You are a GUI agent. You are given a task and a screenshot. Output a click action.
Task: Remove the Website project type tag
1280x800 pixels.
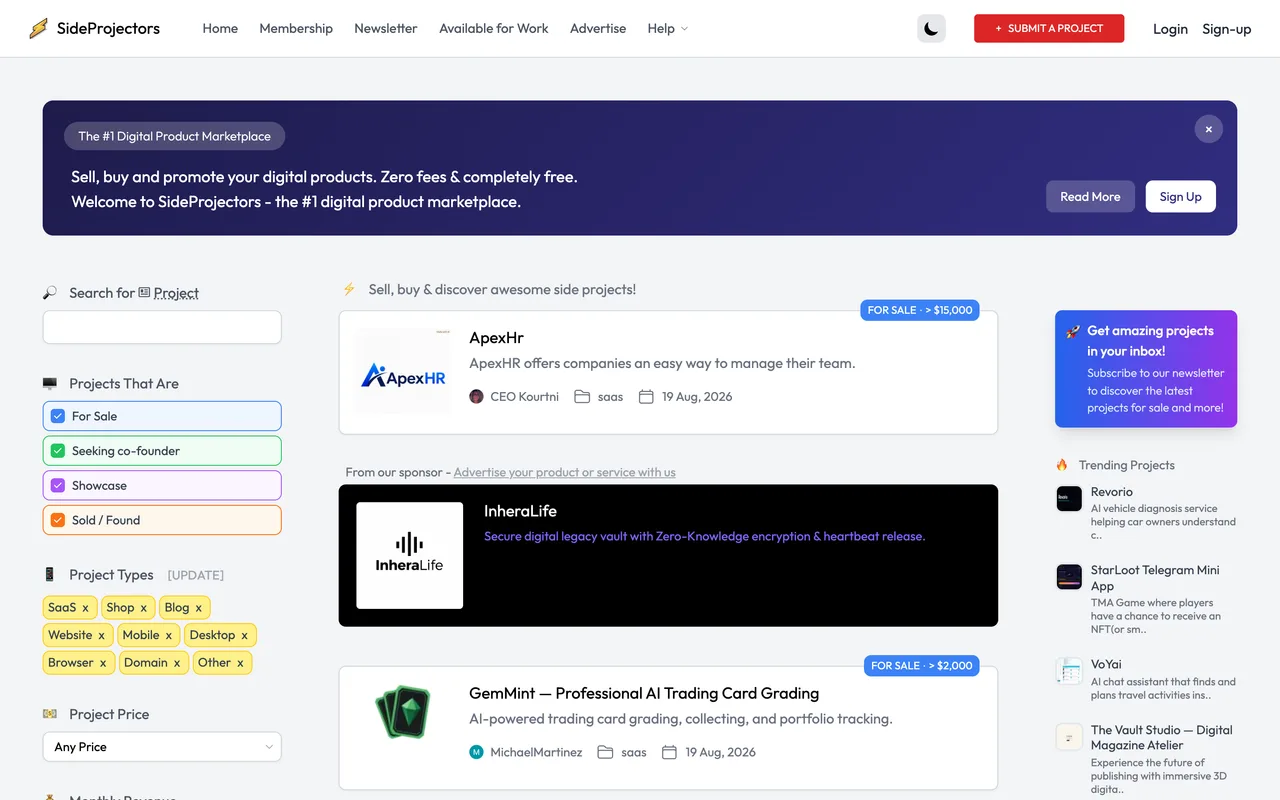[101, 636]
